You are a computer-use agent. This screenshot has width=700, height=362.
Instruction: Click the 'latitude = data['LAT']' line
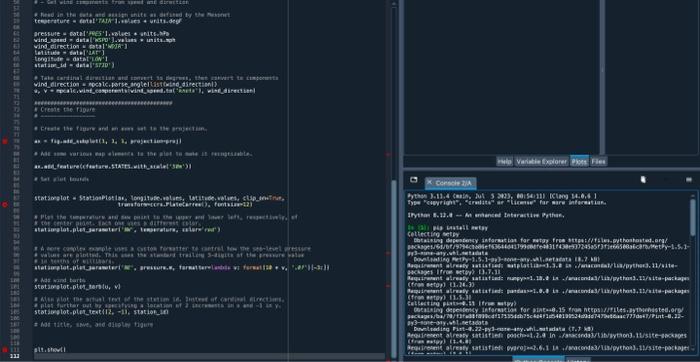pos(69,53)
